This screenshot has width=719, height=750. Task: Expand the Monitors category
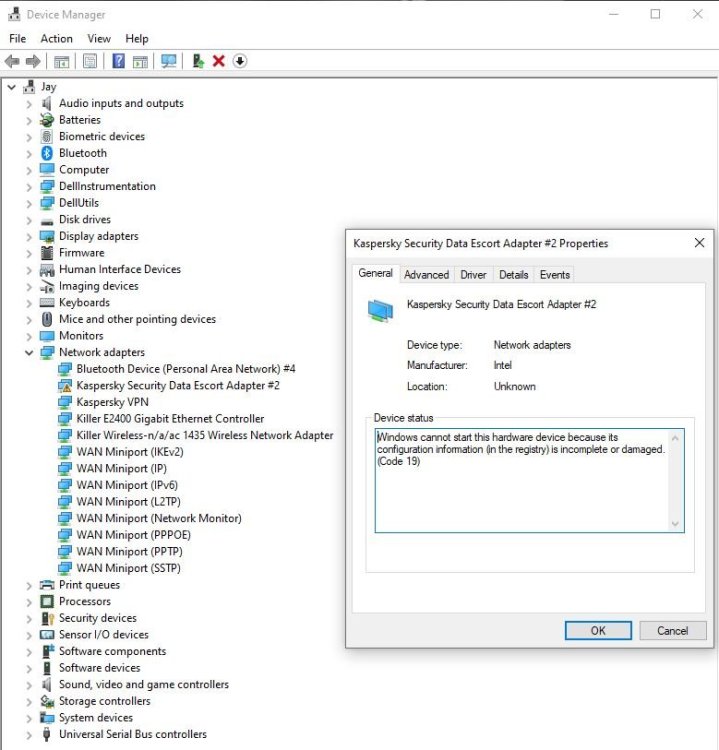click(29, 336)
